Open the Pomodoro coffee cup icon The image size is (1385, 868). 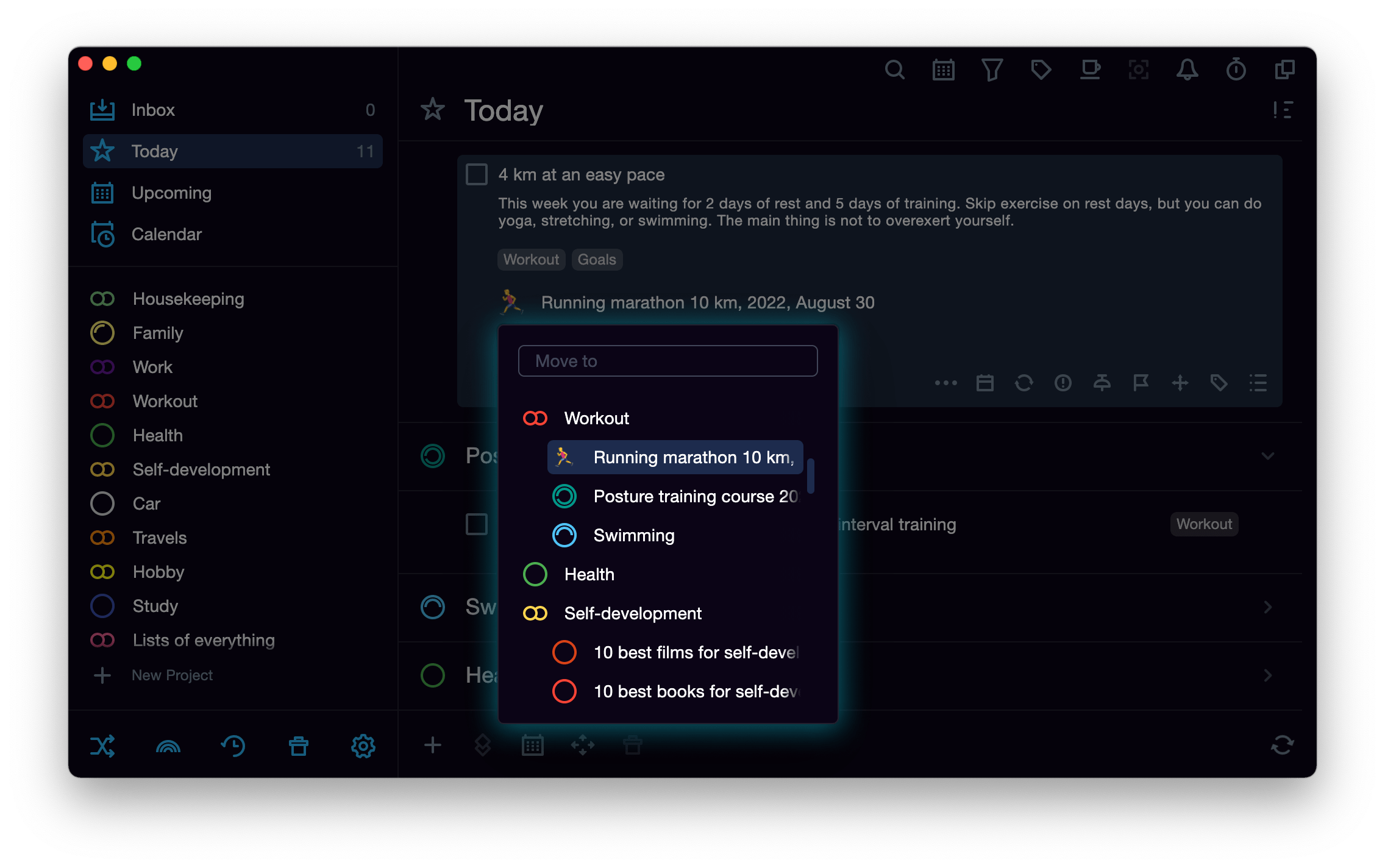coord(1091,69)
